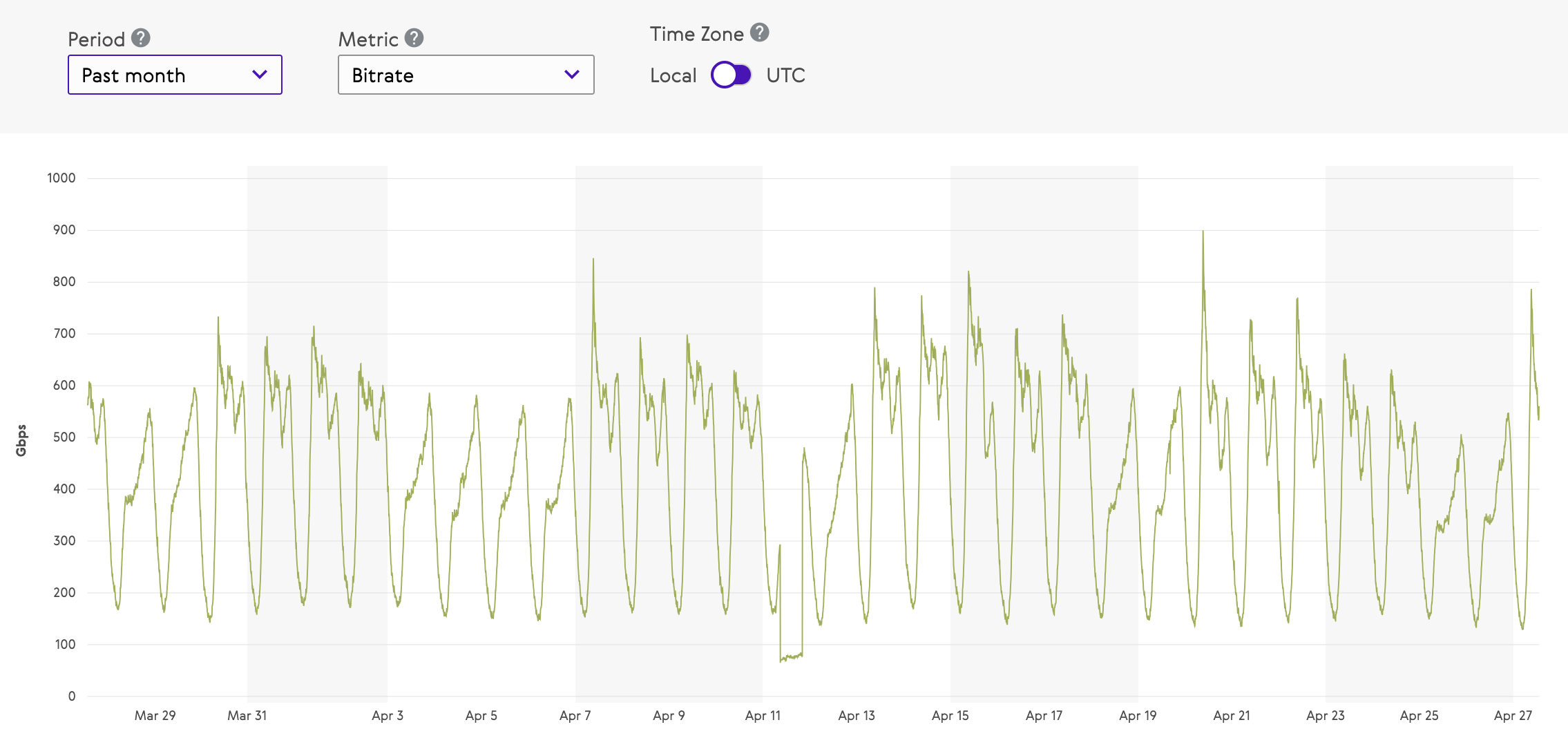Click the help icon next to Period
The width and height of the screenshot is (1568, 738).
[141, 38]
